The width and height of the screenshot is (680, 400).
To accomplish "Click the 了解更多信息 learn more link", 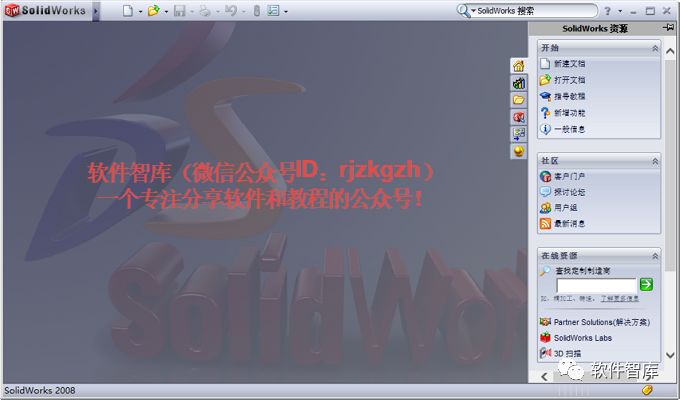I will [619, 299].
